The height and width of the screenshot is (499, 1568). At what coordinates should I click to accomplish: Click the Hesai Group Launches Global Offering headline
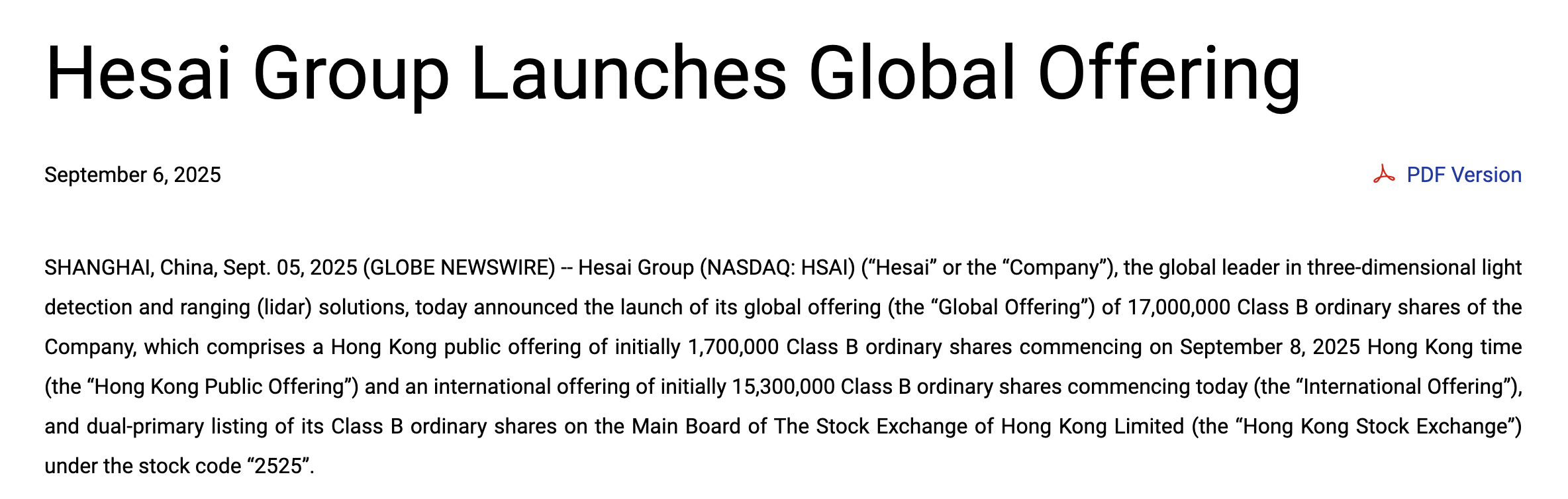point(673,74)
